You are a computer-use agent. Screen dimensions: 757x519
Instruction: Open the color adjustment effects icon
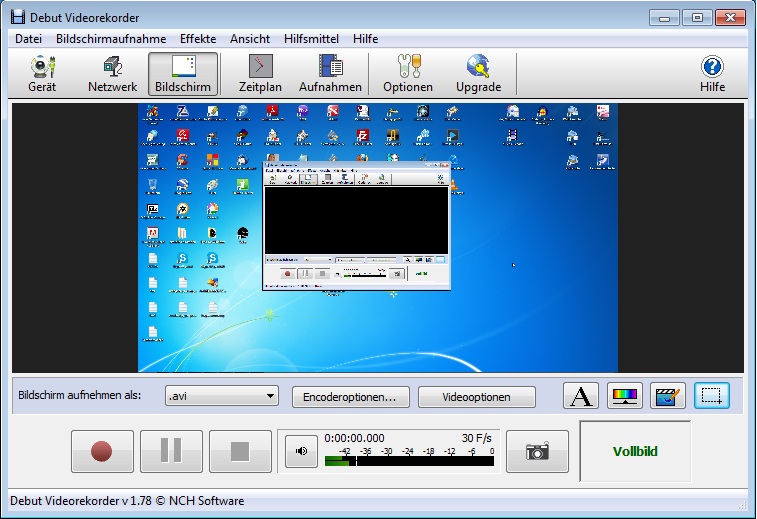pyautogui.click(x=625, y=396)
